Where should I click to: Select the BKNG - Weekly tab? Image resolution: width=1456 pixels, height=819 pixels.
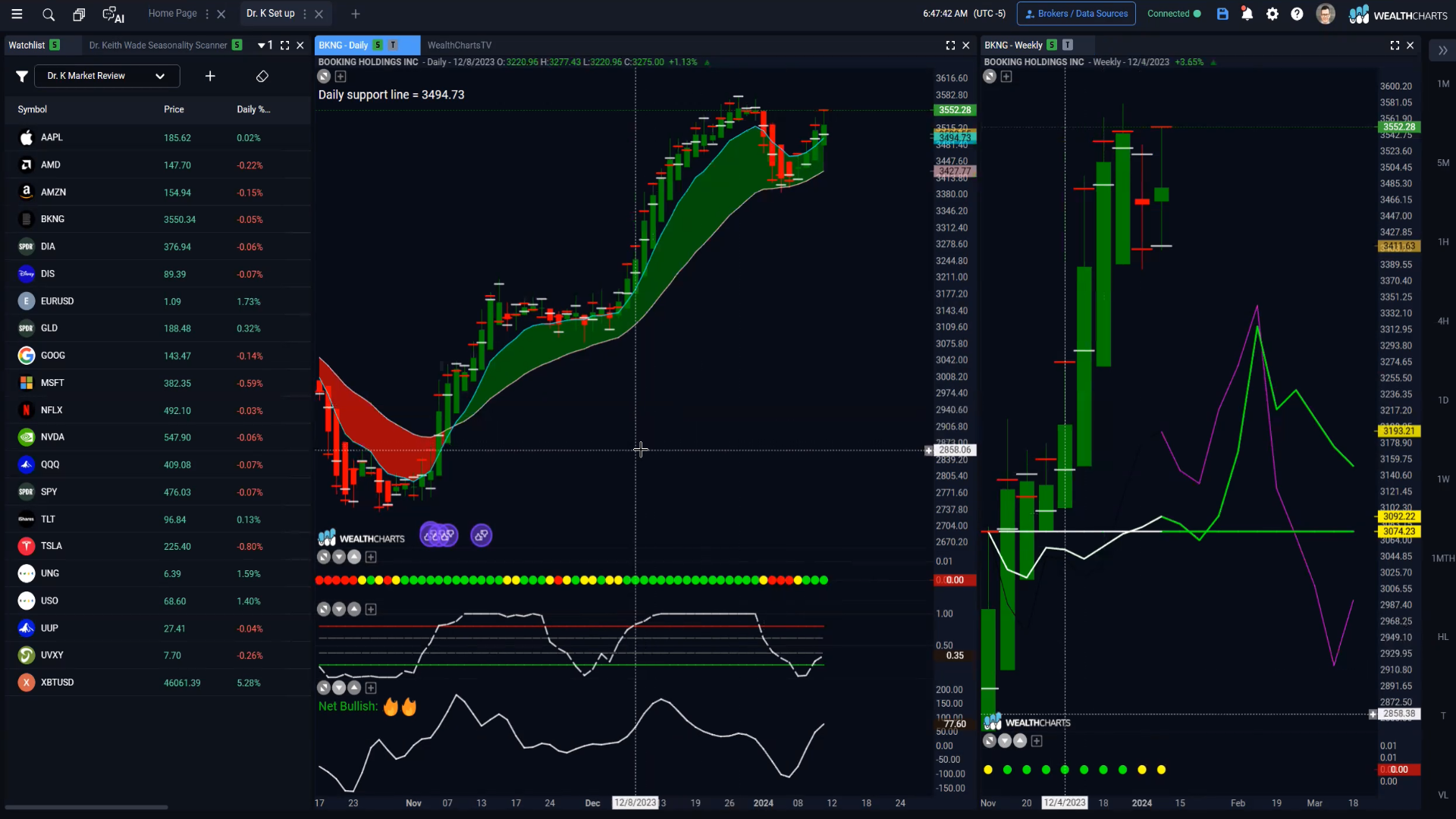(x=1013, y=45)
